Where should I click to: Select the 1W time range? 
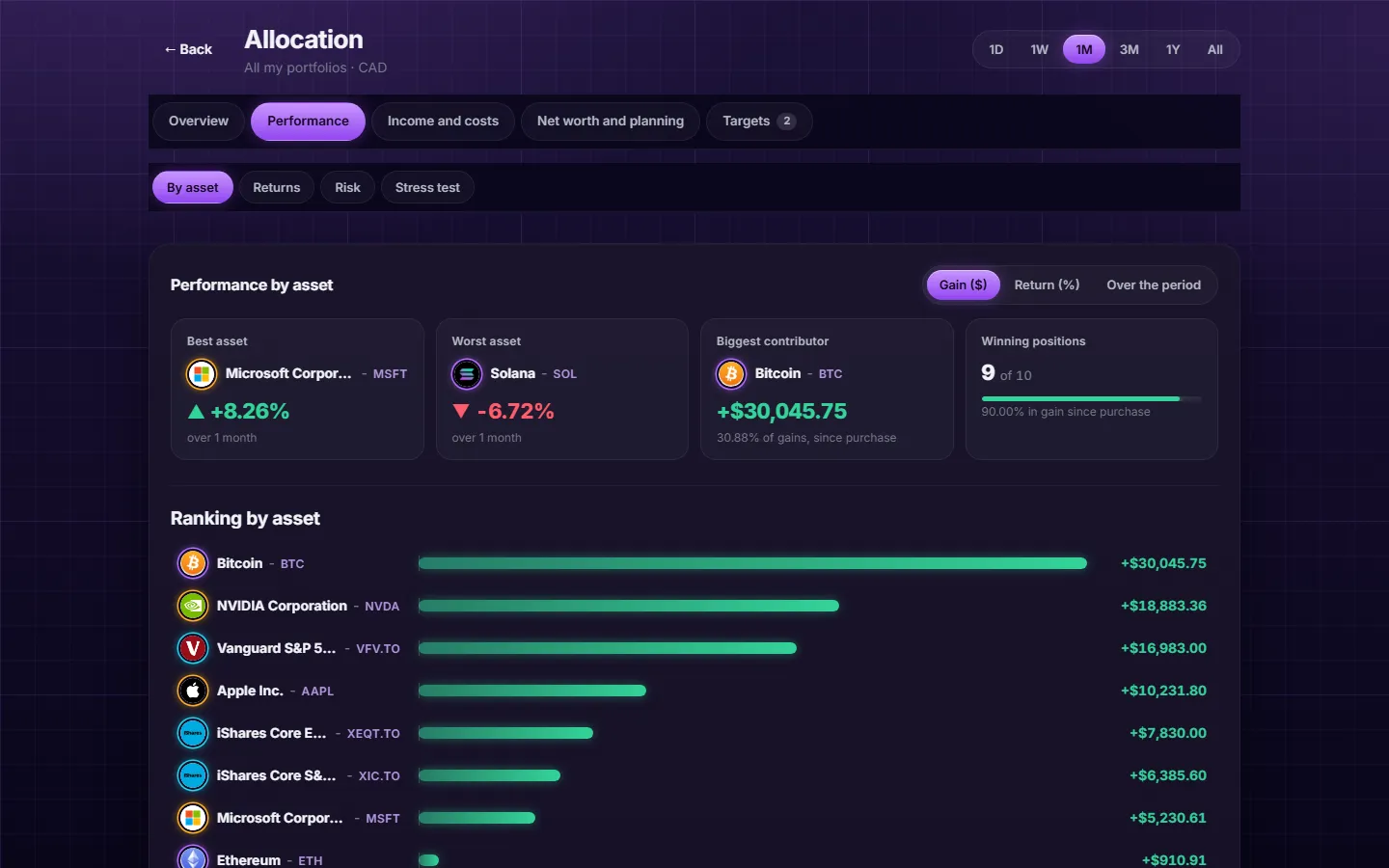[1039, 49]
